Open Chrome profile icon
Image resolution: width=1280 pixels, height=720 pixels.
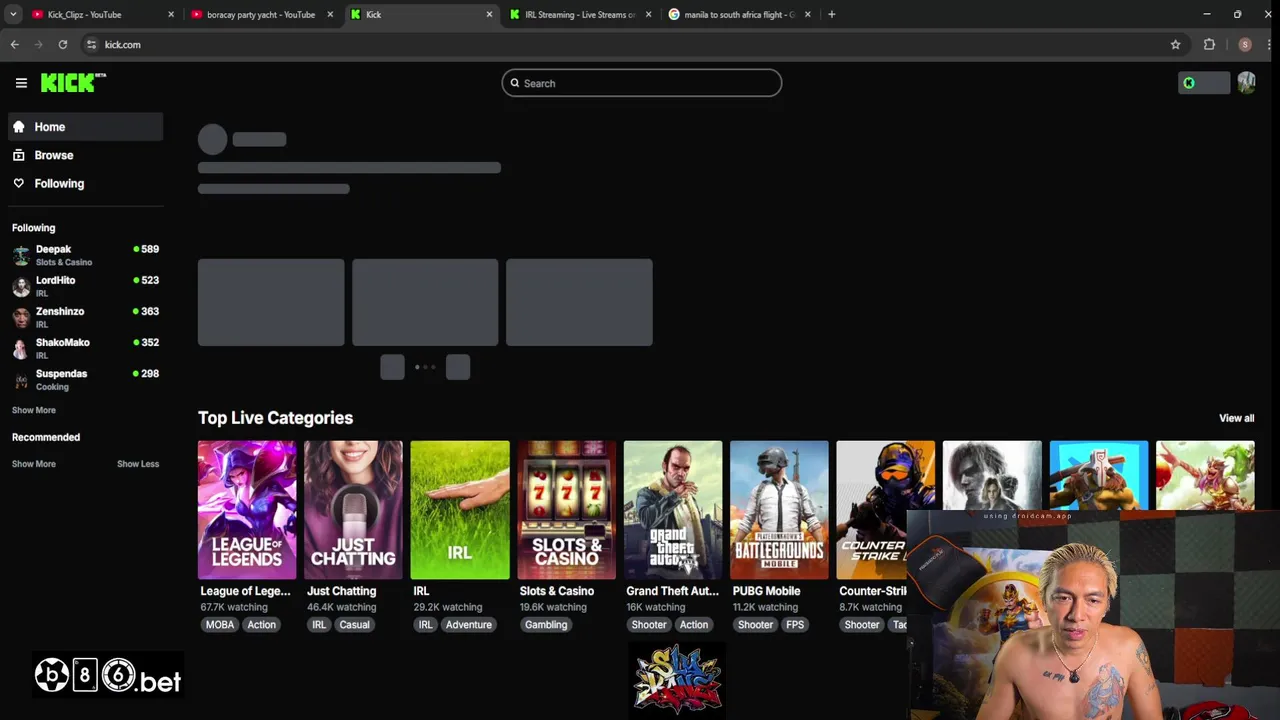[x=1244, y=44]
